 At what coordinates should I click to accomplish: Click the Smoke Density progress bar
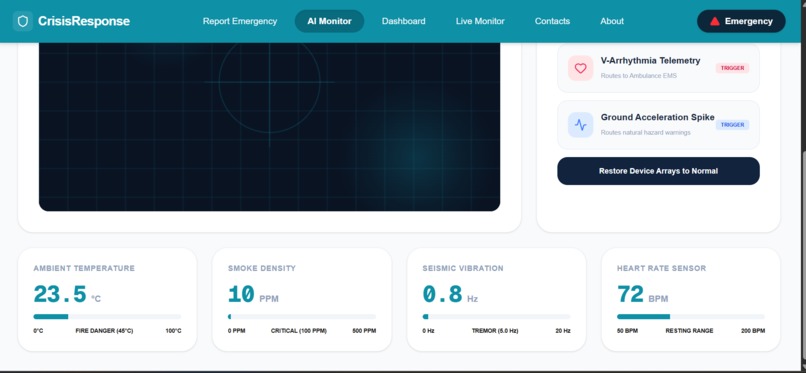coord(302,316)
